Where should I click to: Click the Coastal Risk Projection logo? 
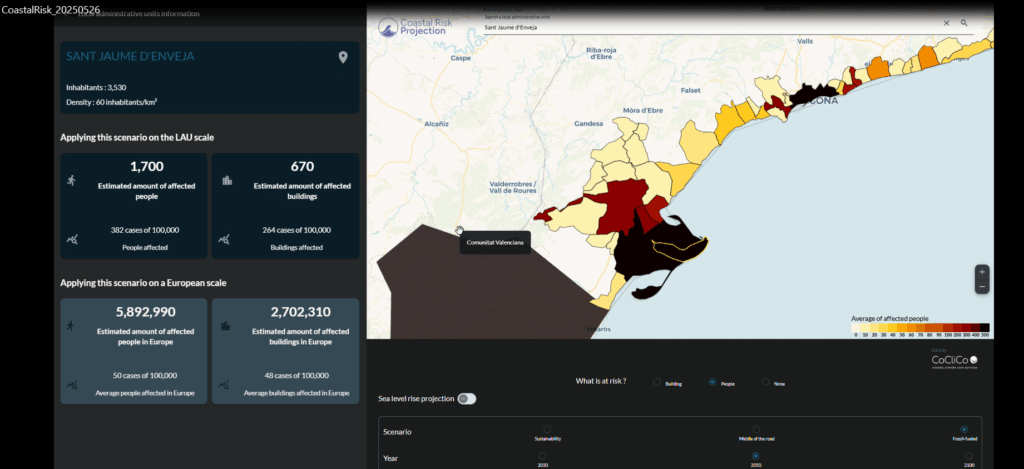point(413,26)
